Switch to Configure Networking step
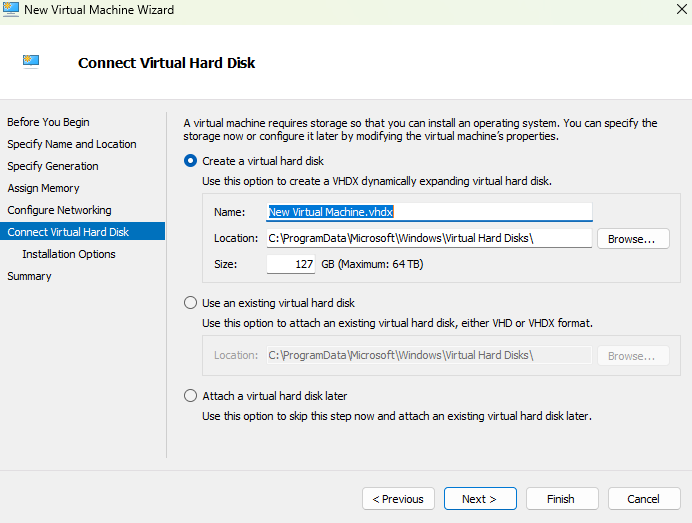Image resolution: width=692 pixels, height=523 pixels. point(59,210)
